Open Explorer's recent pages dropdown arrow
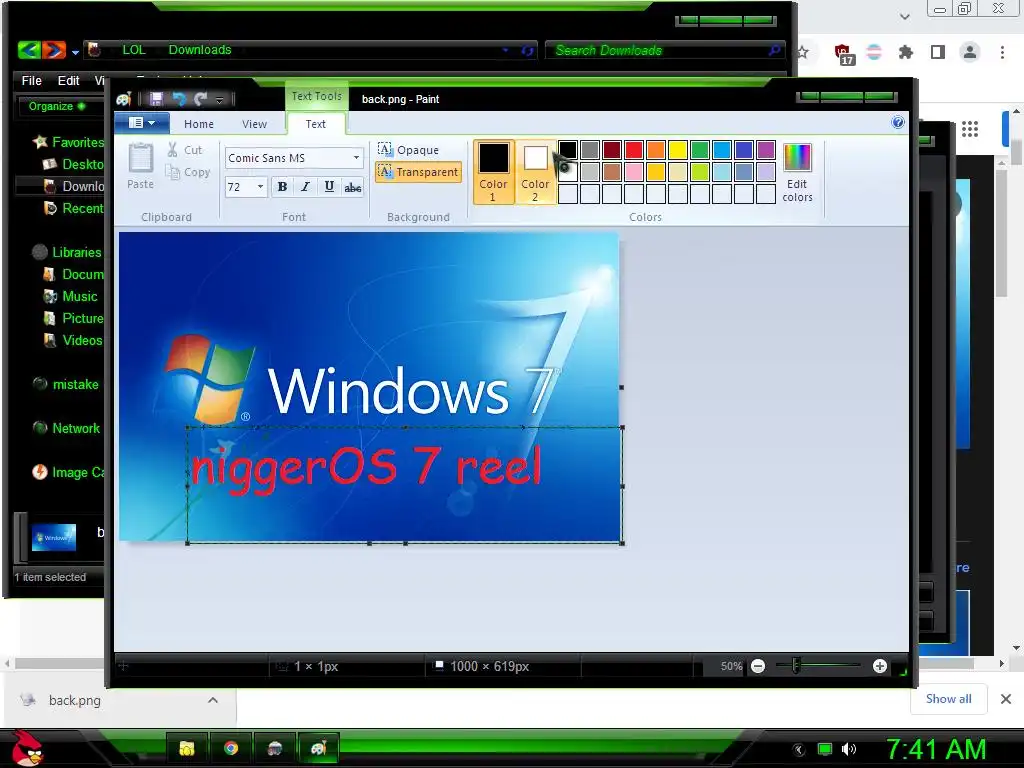Viewport: 1024px width, 768px height. click(75, 52)
